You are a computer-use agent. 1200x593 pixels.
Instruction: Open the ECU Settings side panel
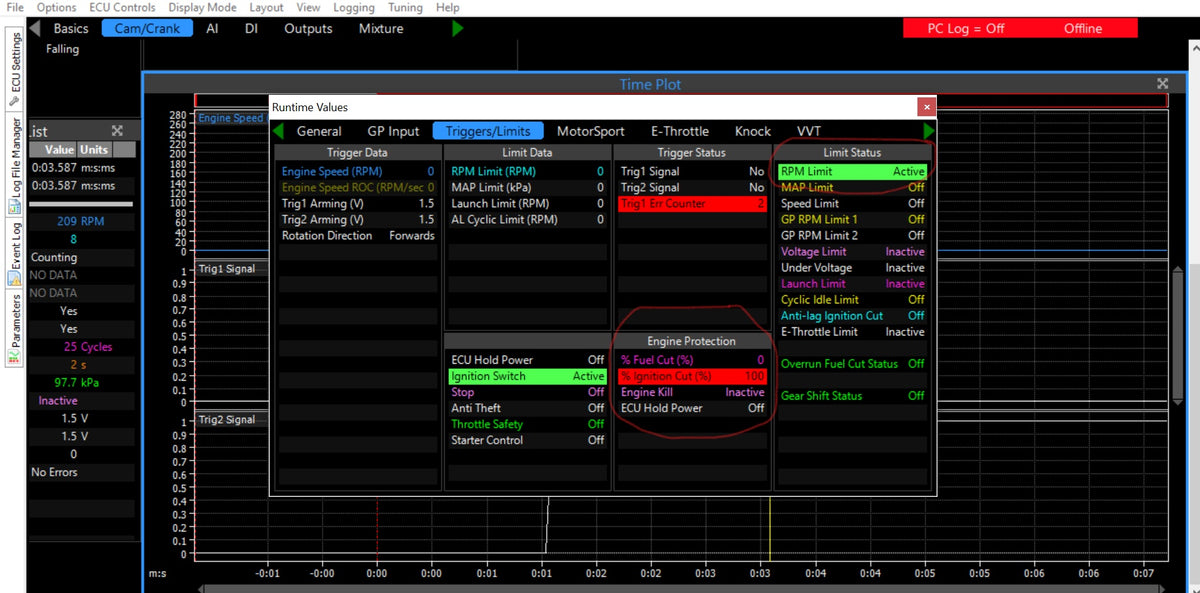15,67
